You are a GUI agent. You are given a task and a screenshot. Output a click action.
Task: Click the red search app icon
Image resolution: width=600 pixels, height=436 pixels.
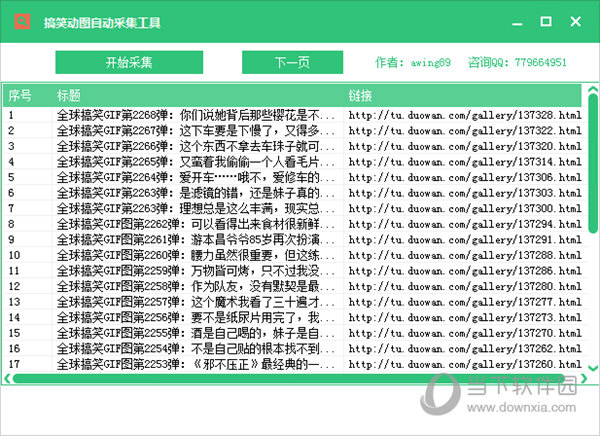(22, 21)
